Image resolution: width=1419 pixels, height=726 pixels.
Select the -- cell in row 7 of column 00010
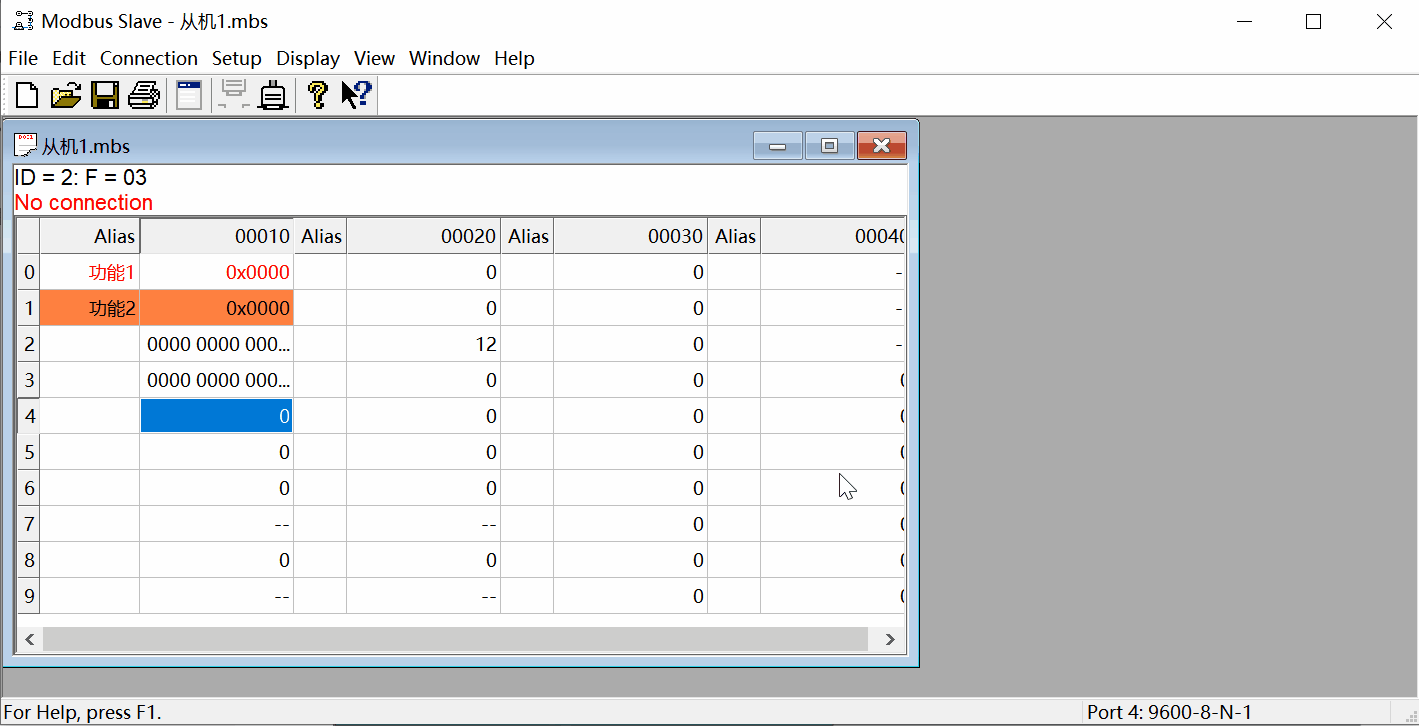point(217,524)
